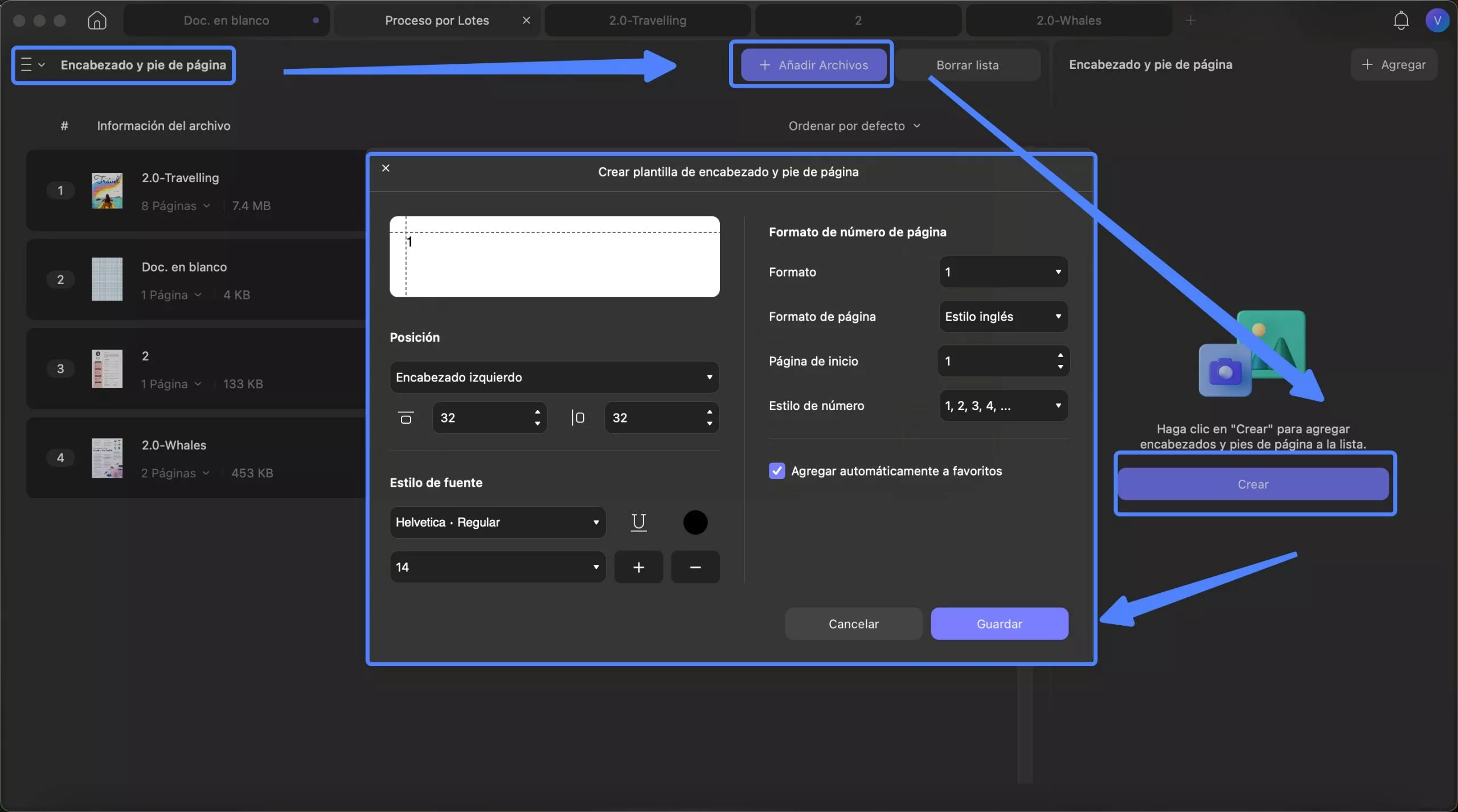This screenshot has width=1458, height=812.
Task: Switch to the Proceso por Lotes tab
Action: point(437,20)
